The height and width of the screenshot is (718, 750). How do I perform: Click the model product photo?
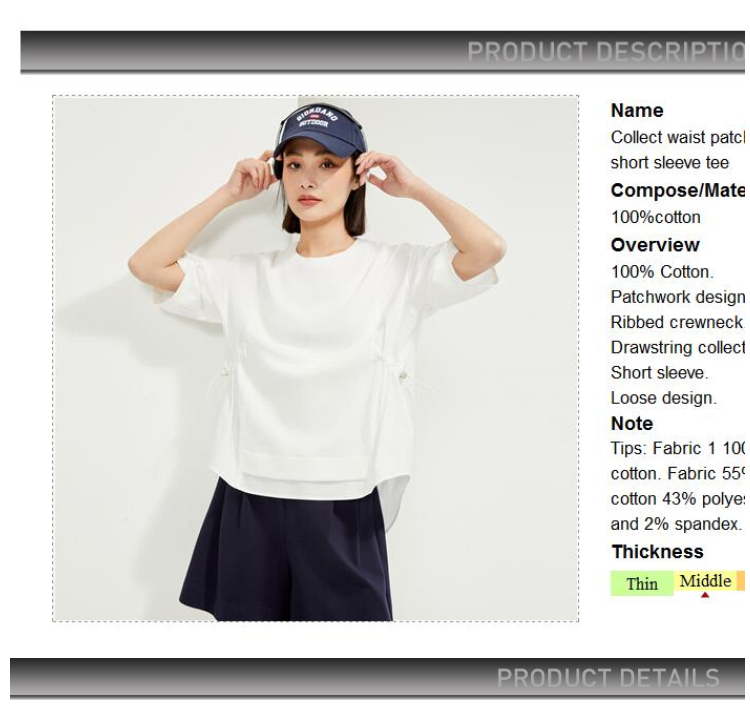[315, 358]
